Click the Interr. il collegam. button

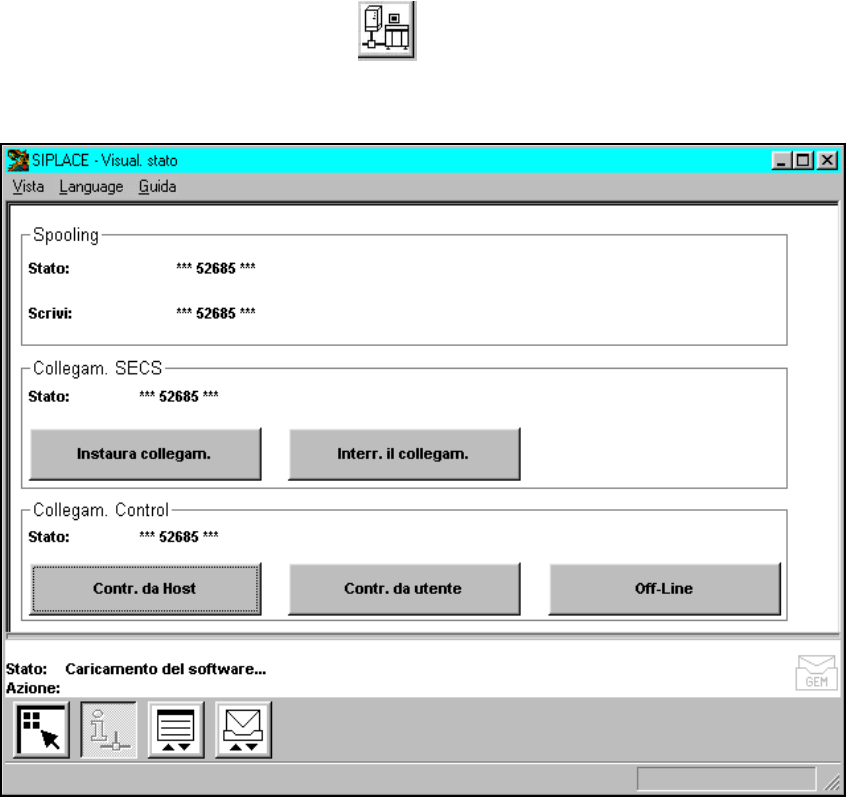coord(404,454)
